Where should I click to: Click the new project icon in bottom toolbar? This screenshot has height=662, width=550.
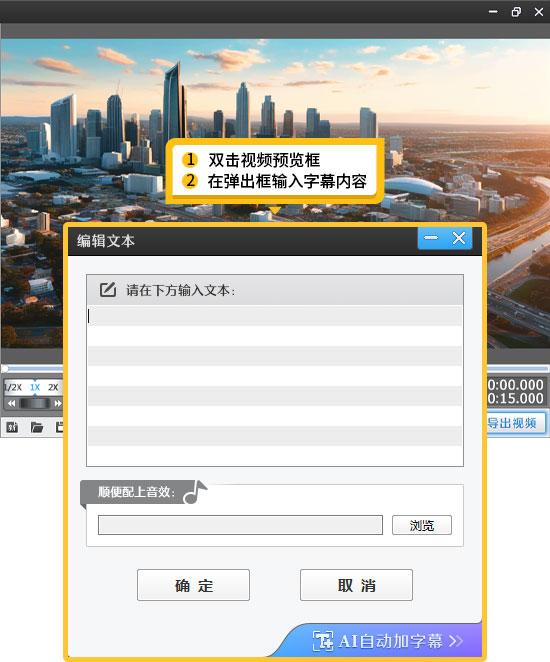coord(12,427)
